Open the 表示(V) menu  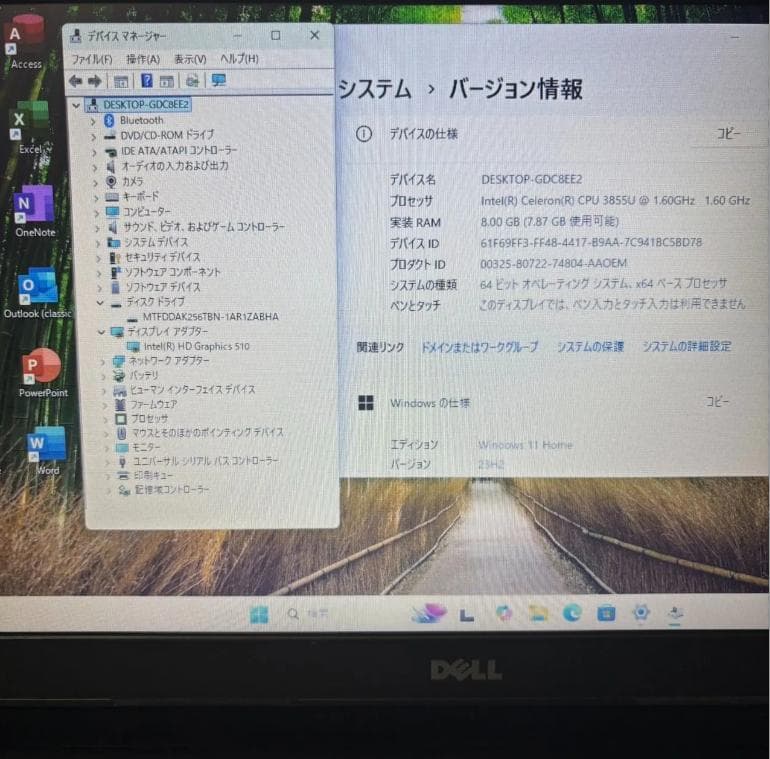[x=190, y=59]
